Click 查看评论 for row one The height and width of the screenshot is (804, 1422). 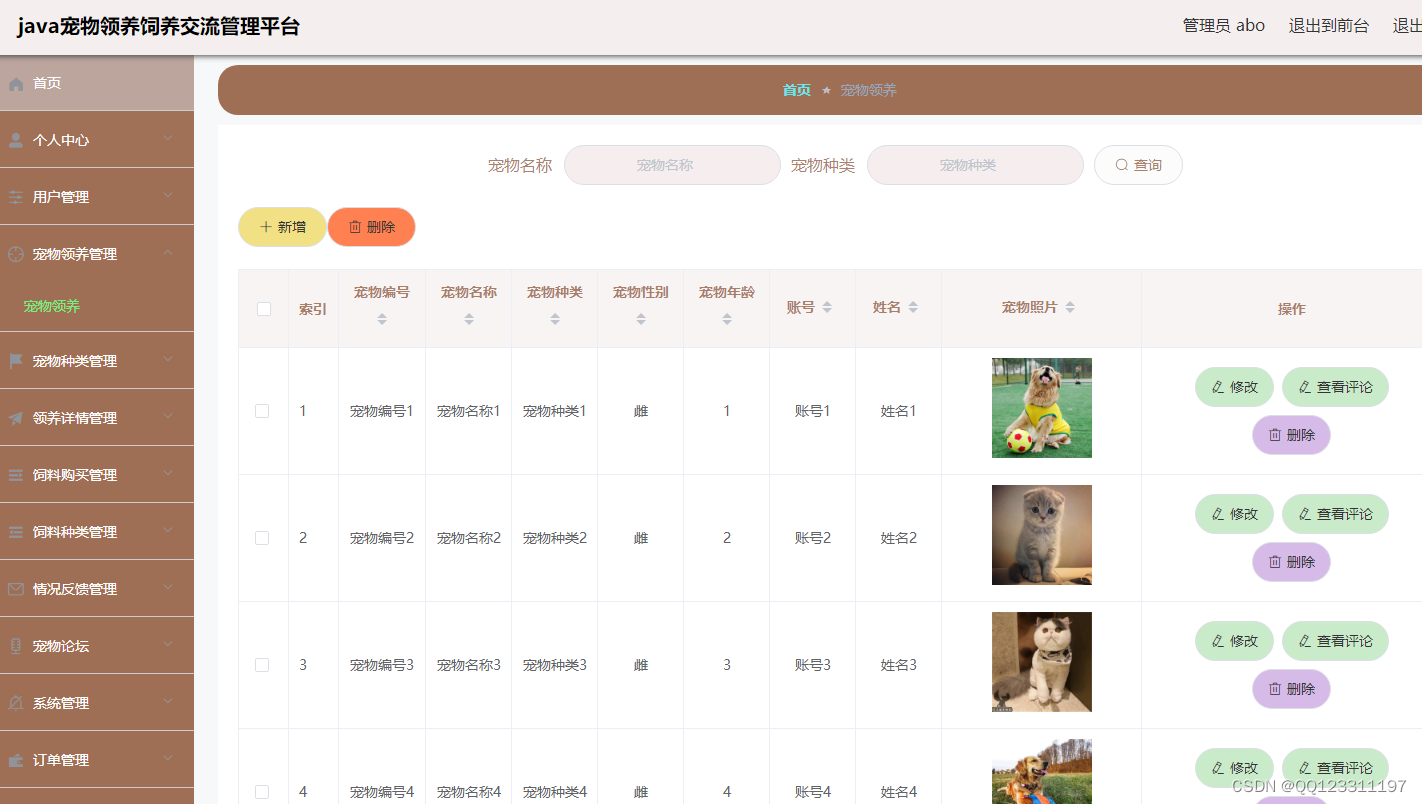point(1335,386)
